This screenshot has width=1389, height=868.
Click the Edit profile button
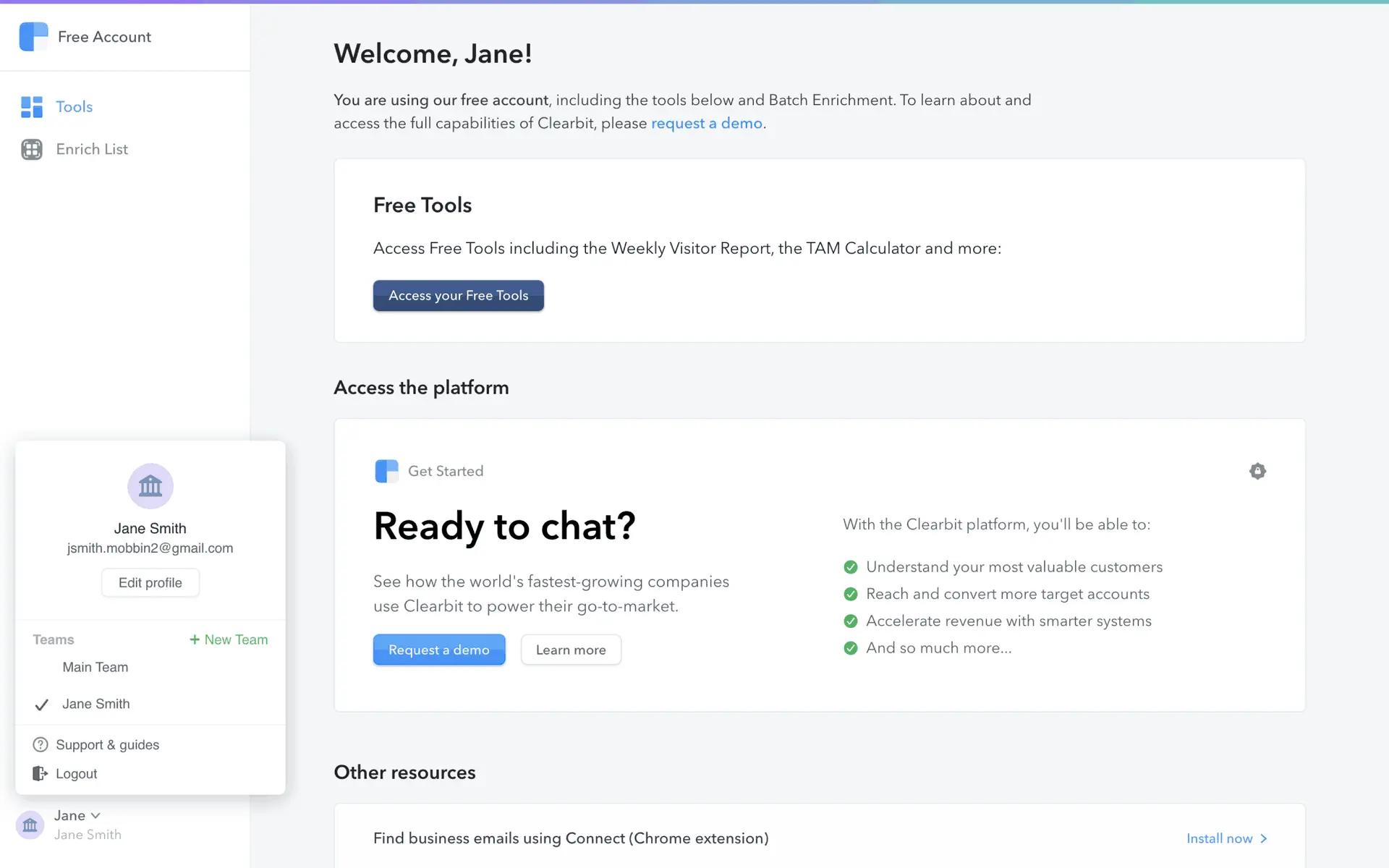point(150,582)
